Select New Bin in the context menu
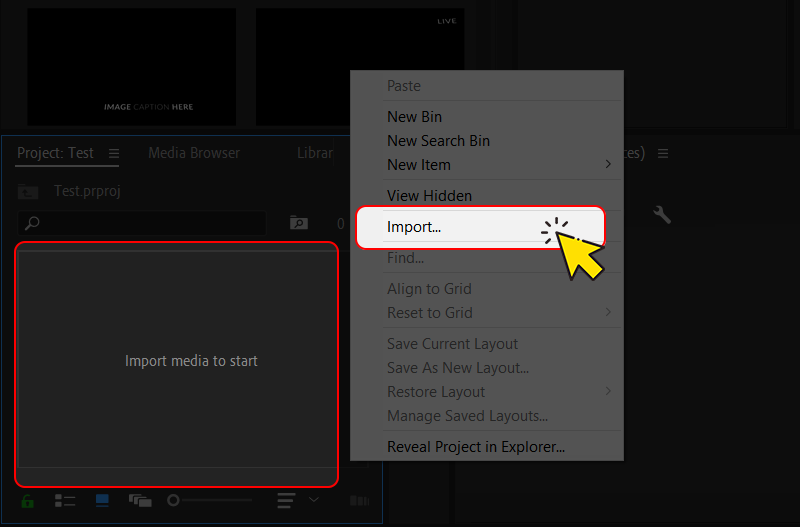This screenshot has width=800, height=527. [414, 117]
